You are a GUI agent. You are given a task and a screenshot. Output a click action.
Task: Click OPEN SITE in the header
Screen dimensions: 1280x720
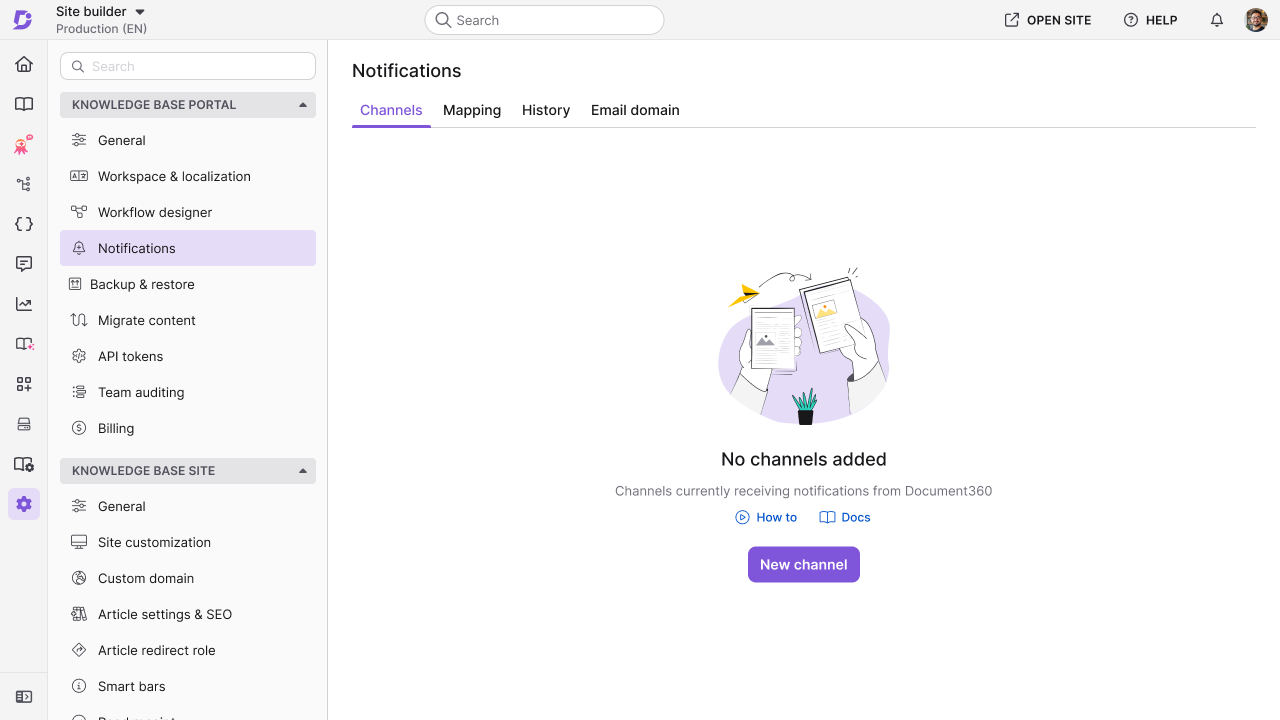[1048, 20]
